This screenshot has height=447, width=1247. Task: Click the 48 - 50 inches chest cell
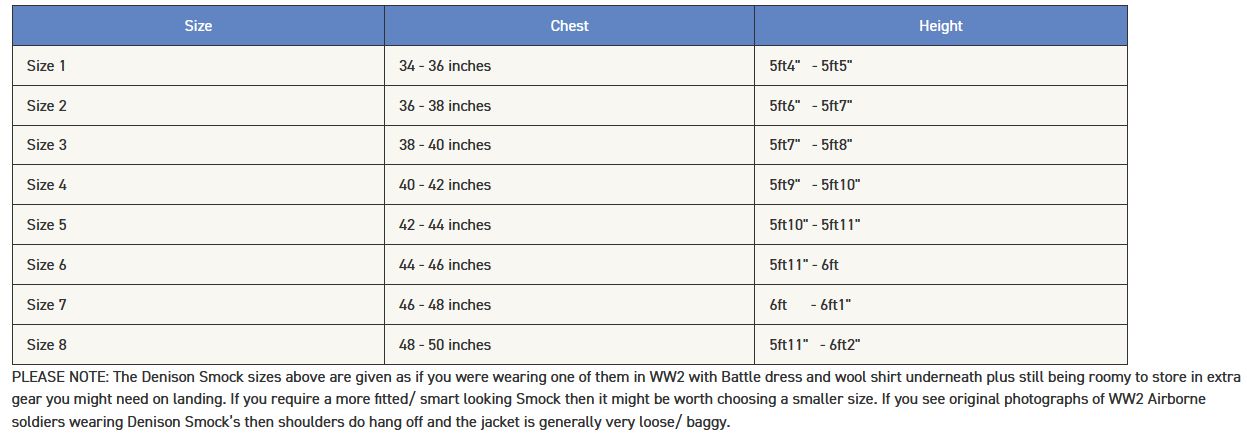click(x=569, y=345)
